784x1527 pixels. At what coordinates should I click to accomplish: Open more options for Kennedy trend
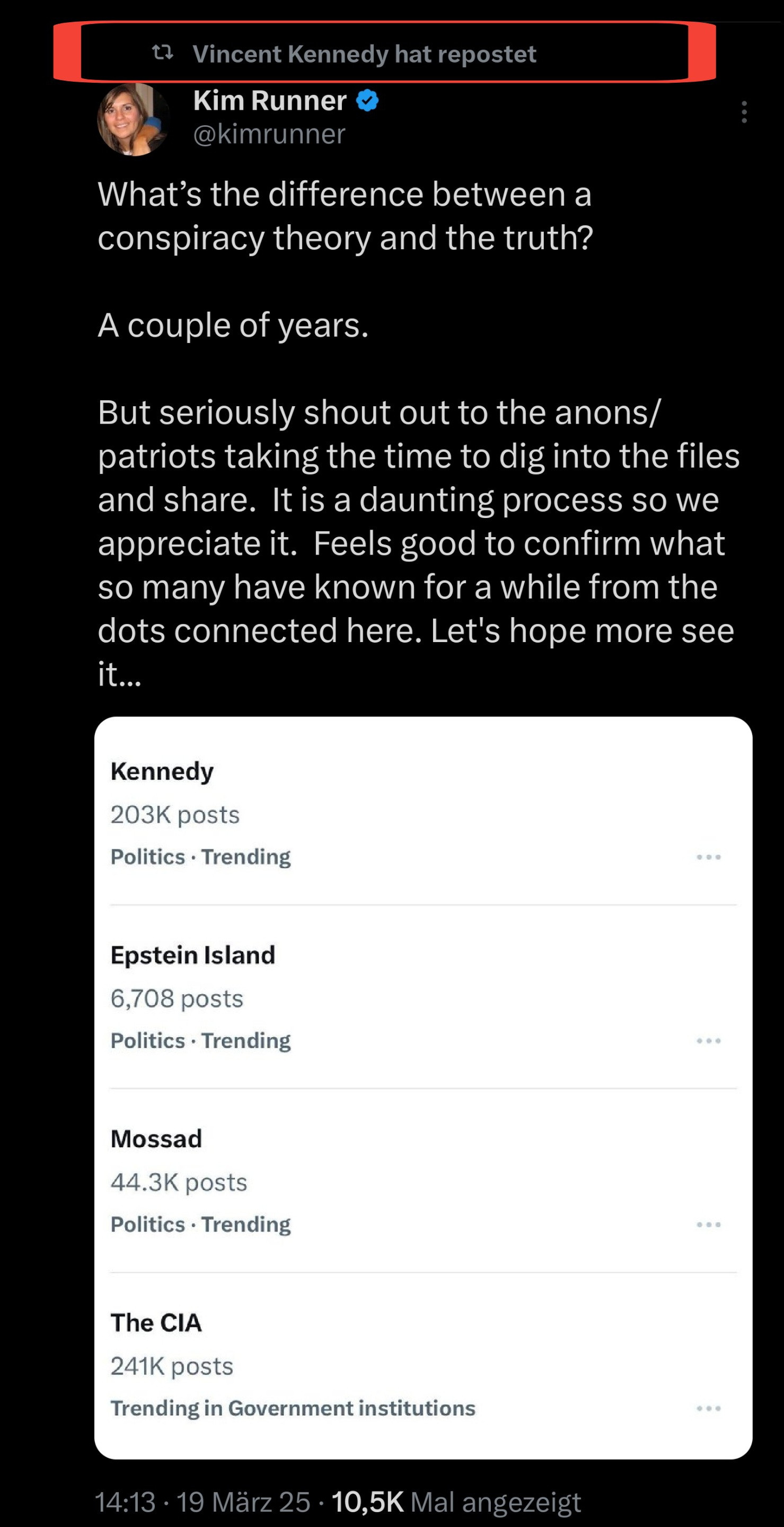click(709, 857)
